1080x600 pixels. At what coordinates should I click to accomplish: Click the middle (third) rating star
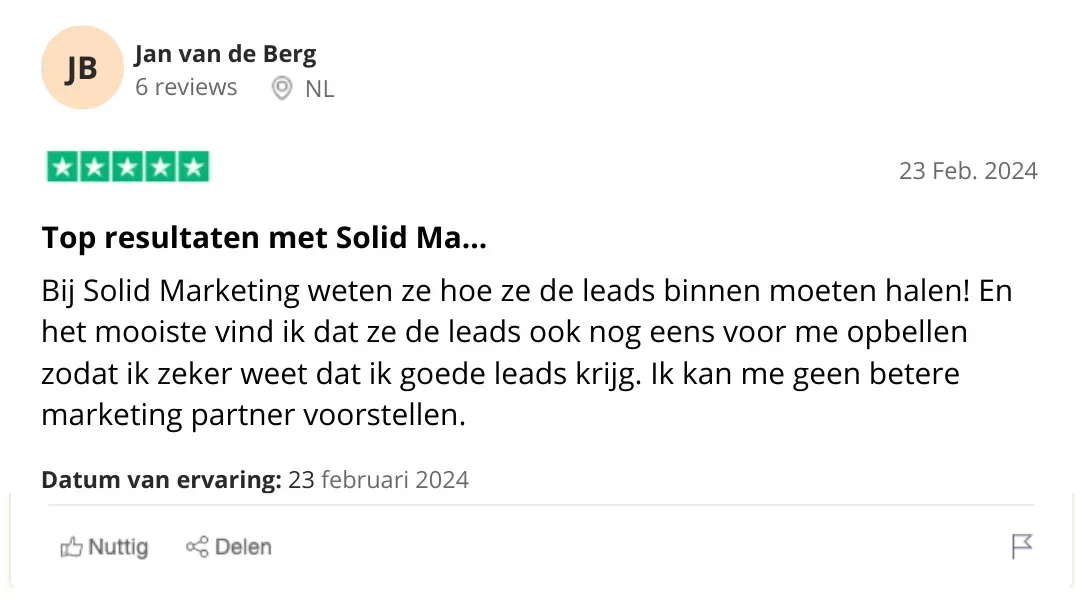[128, 167]
